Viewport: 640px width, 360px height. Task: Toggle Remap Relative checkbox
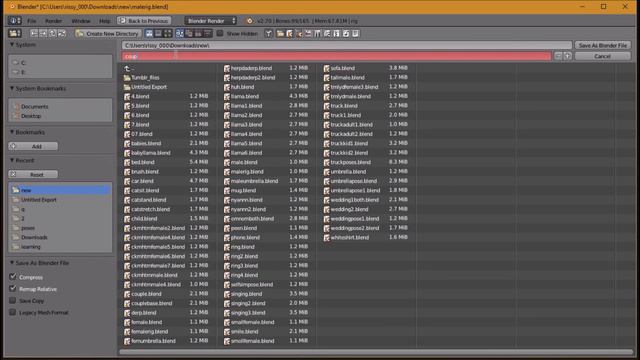coord(13,289)
